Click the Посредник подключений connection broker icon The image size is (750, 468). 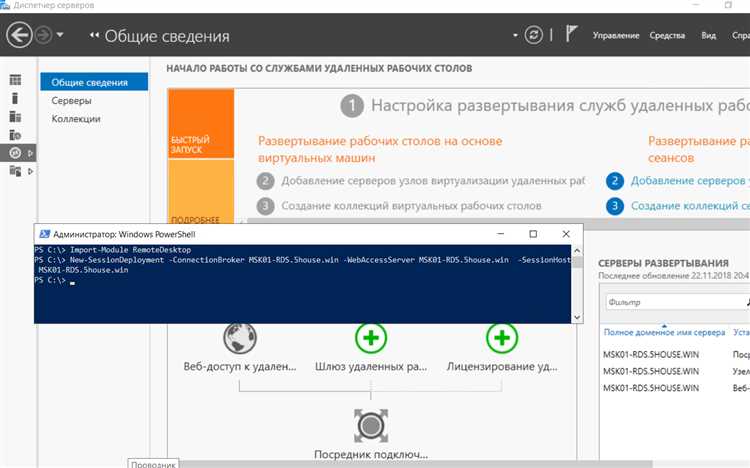tap(371, 425)
